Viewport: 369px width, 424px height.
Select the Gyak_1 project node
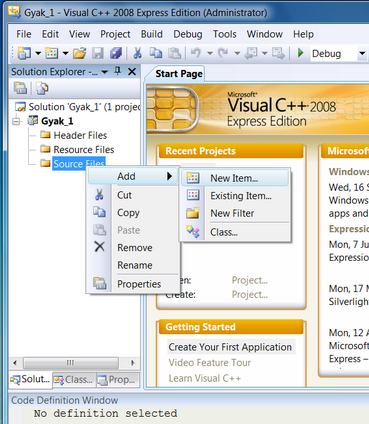[x=57, y=121]
